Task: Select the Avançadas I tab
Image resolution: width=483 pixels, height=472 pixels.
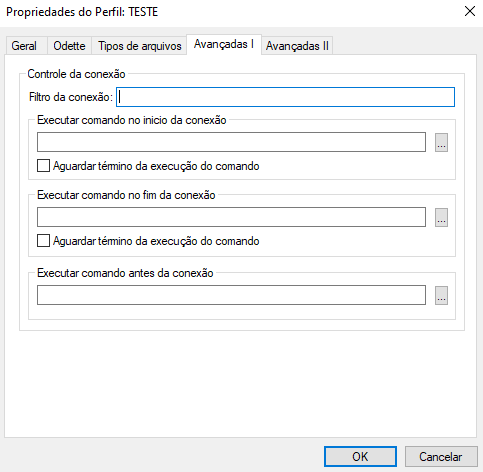Action: coord(224,44)
